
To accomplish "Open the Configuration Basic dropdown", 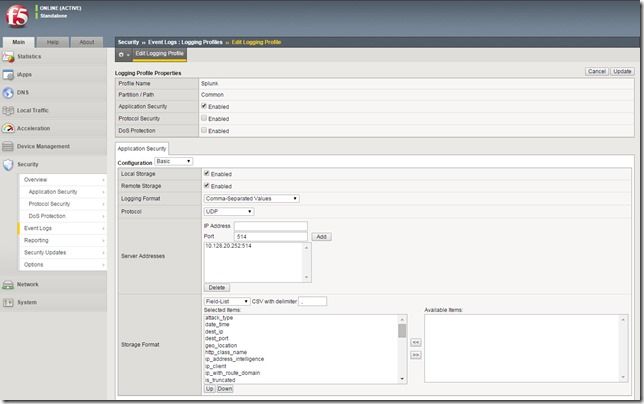I will [x=173, y=161].
